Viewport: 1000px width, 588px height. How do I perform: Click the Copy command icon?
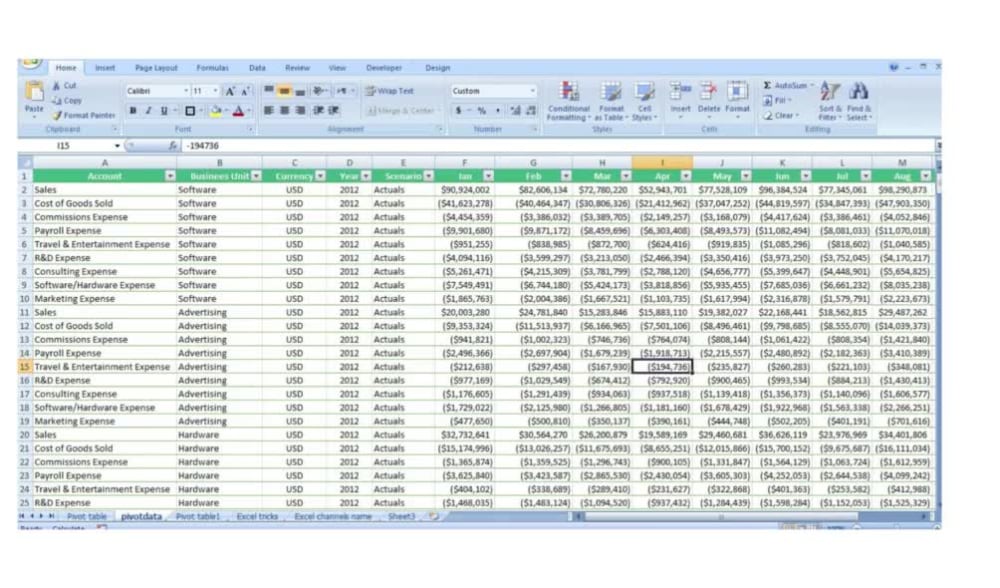(x=56, y=100)
